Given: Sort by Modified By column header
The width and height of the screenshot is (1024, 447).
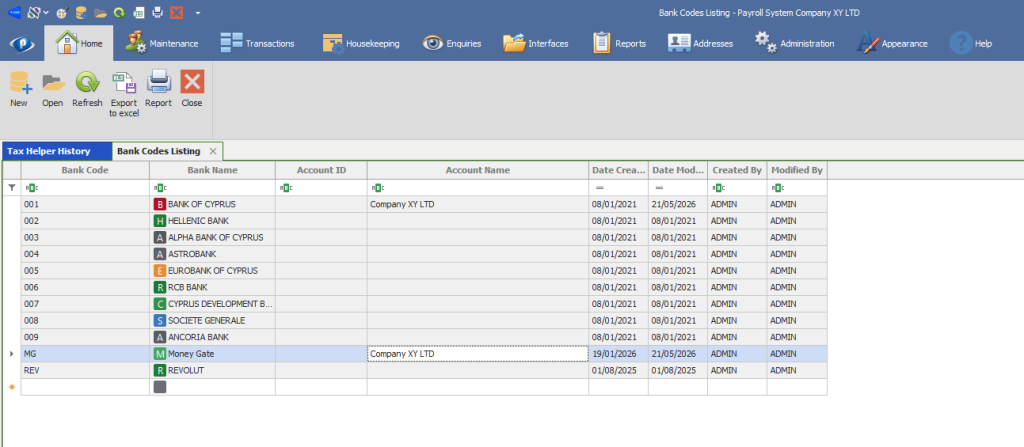Looking at the screenshot, I should [x=797, y=170].
